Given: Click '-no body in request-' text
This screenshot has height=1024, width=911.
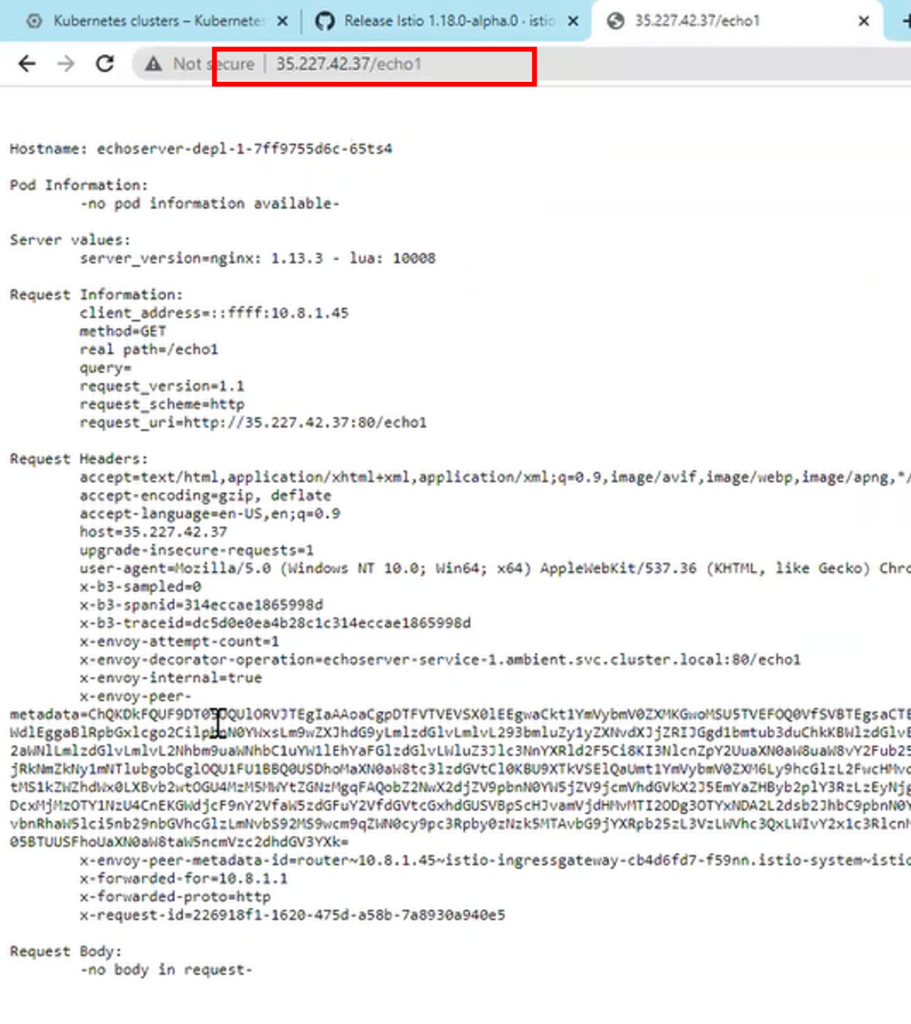Looking at the screenshot, I should coord(167,971).
